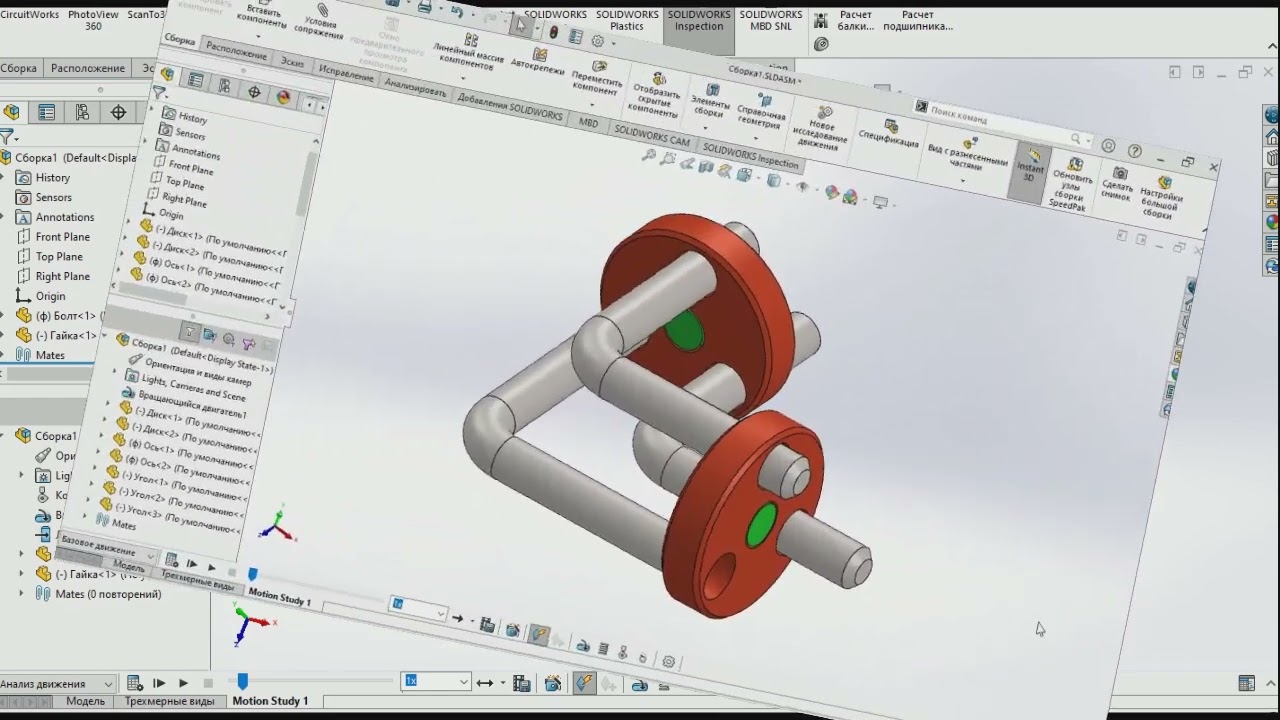Switch to SOLIDWORKS CAM tab in the tilted window
Screen dimensions: 1280x720
click(x=652, y=135)
